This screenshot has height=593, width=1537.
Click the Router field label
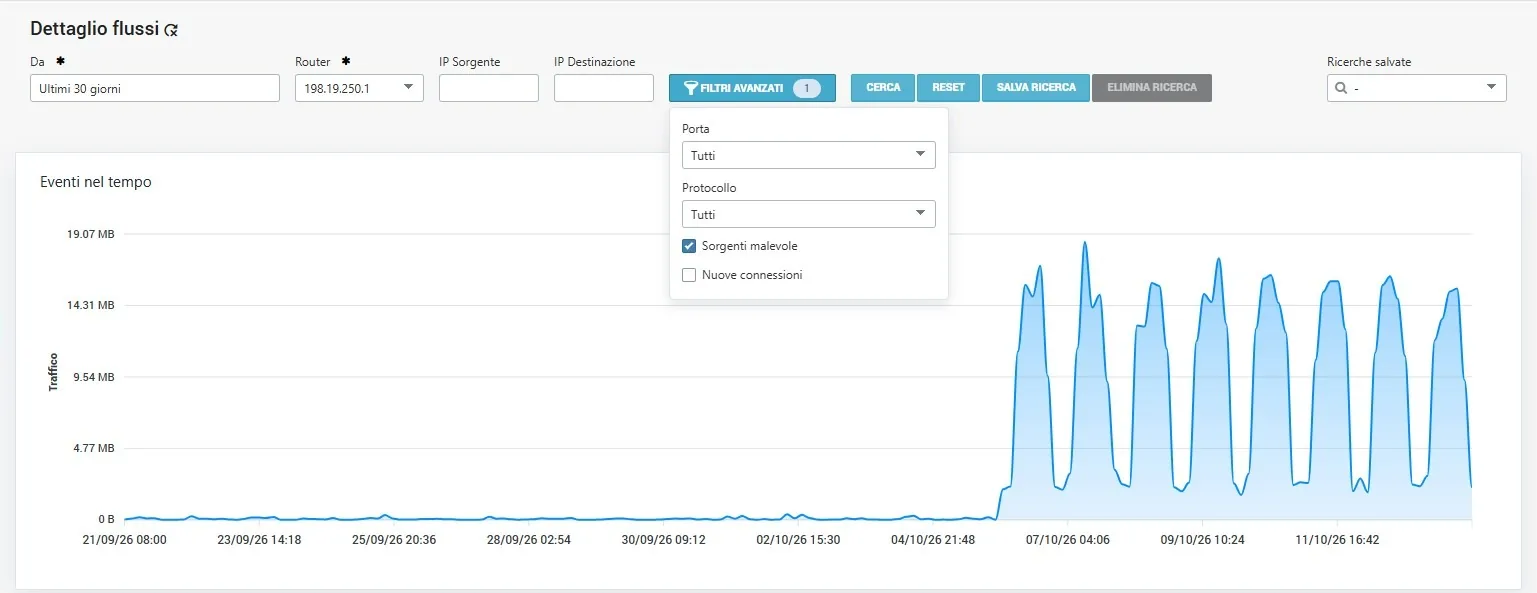pos(313,62)
